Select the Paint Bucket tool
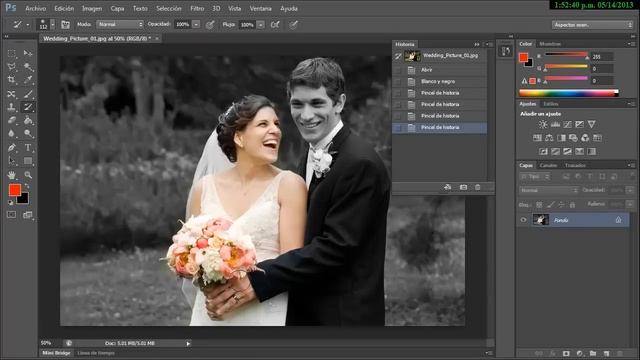The height and width of the screenshot is (360, 640). click(x=28, y=120)
